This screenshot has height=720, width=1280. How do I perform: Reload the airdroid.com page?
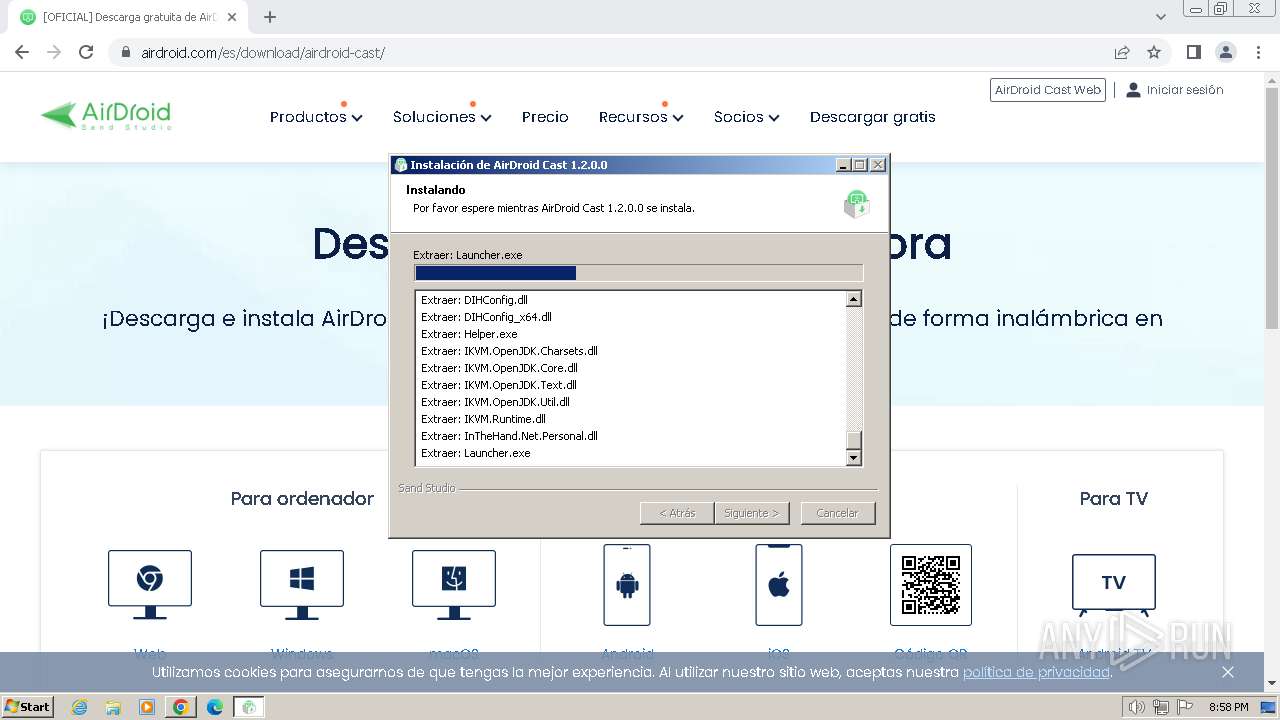coord(86,52)
